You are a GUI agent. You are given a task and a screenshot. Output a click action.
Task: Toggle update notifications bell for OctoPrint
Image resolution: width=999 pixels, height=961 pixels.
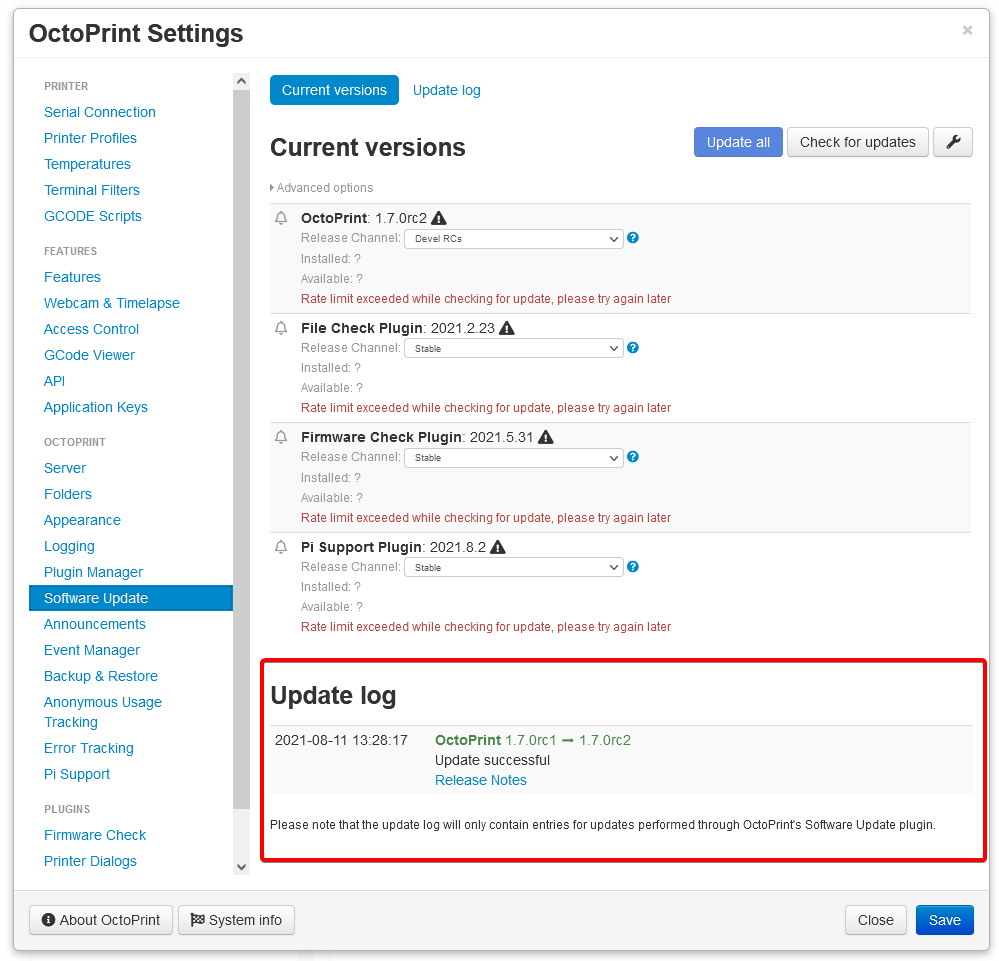point(280,217)
